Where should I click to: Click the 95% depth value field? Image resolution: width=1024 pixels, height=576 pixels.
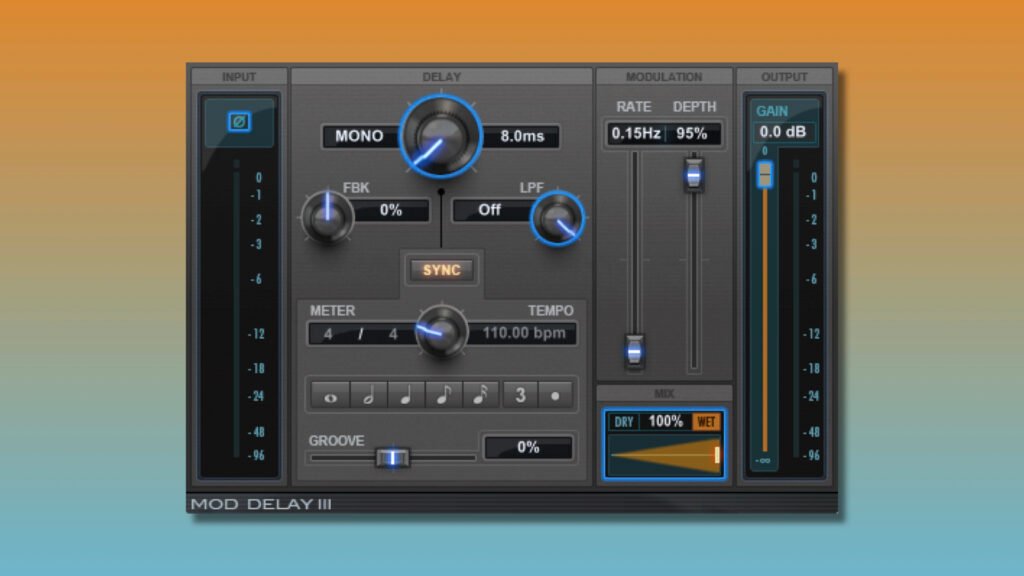click(692, 133)
